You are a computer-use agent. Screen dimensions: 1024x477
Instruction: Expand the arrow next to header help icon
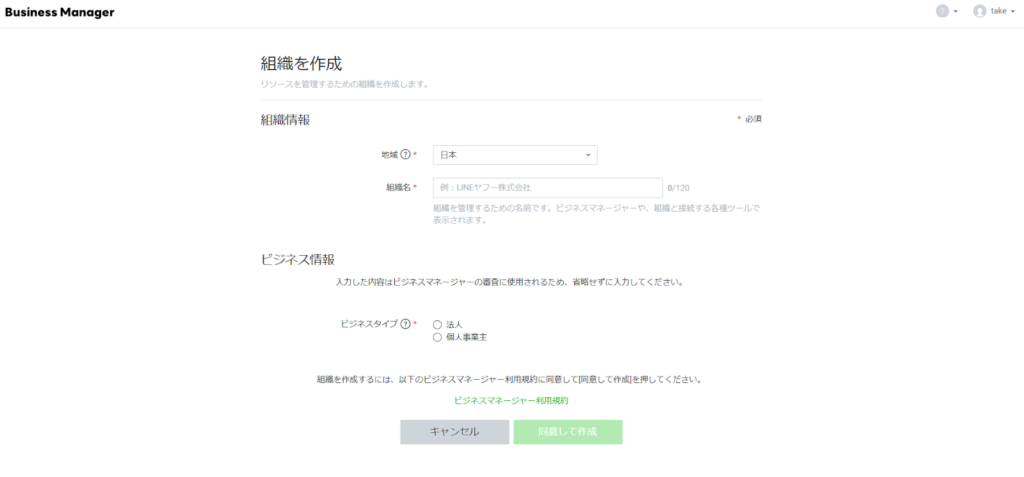956,12
